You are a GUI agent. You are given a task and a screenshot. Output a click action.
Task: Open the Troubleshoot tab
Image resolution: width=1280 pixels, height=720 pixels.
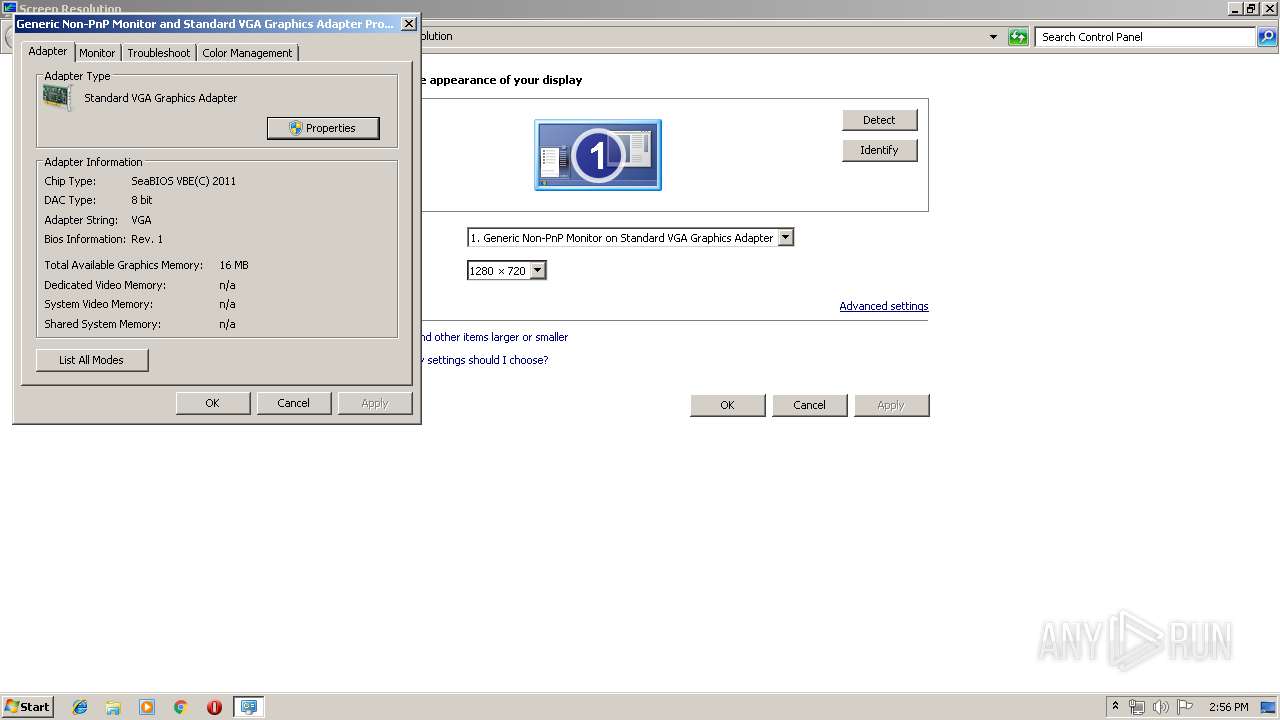coord(158,53)
